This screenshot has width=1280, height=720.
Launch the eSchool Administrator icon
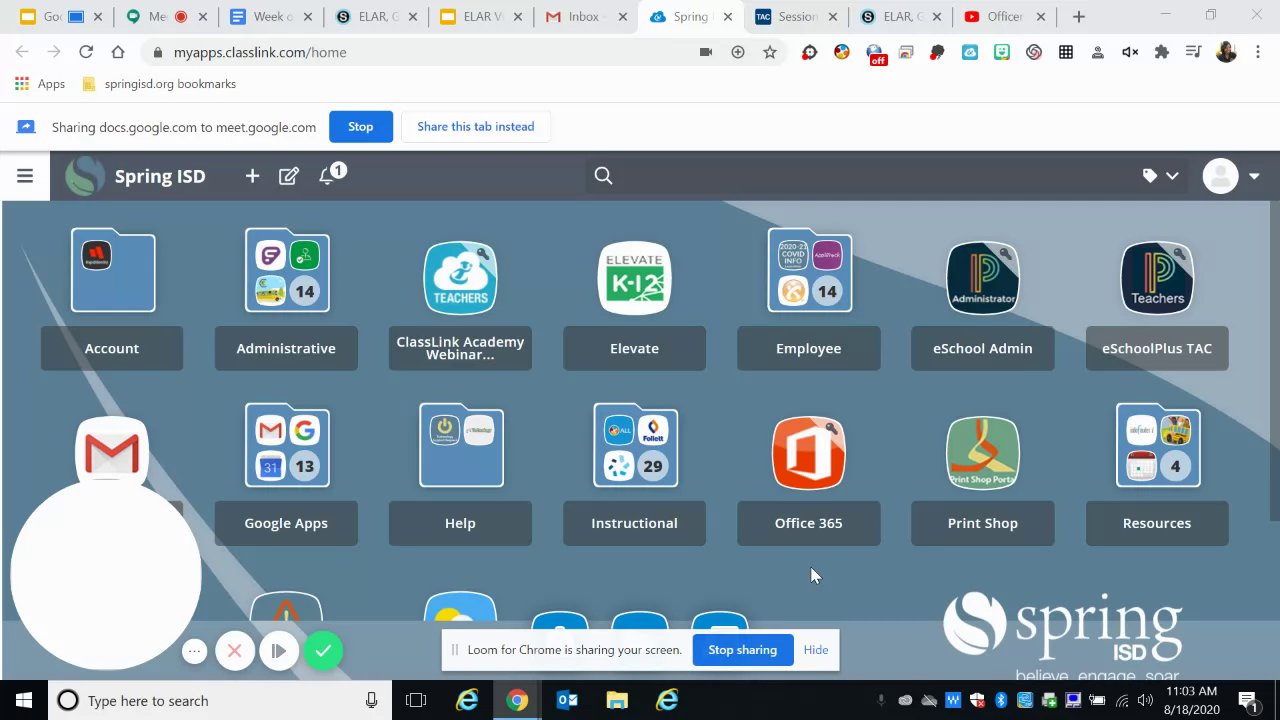(983, 278)
